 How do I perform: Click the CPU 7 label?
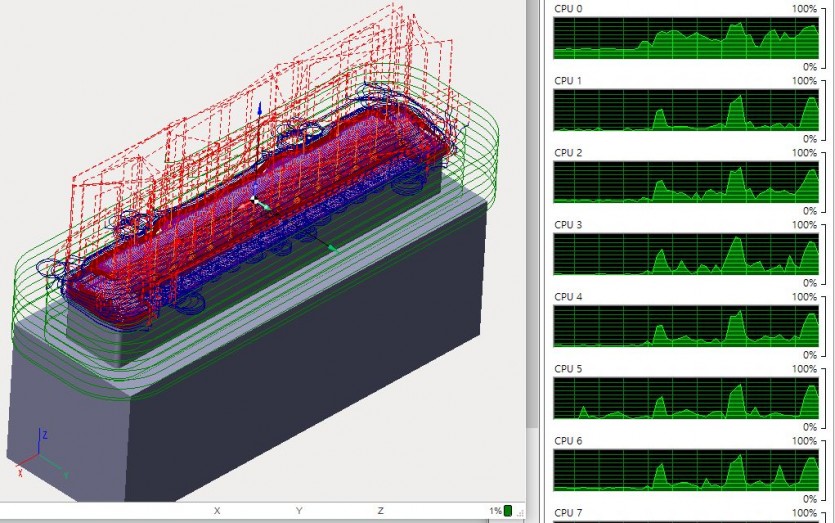tap(568, 512)
